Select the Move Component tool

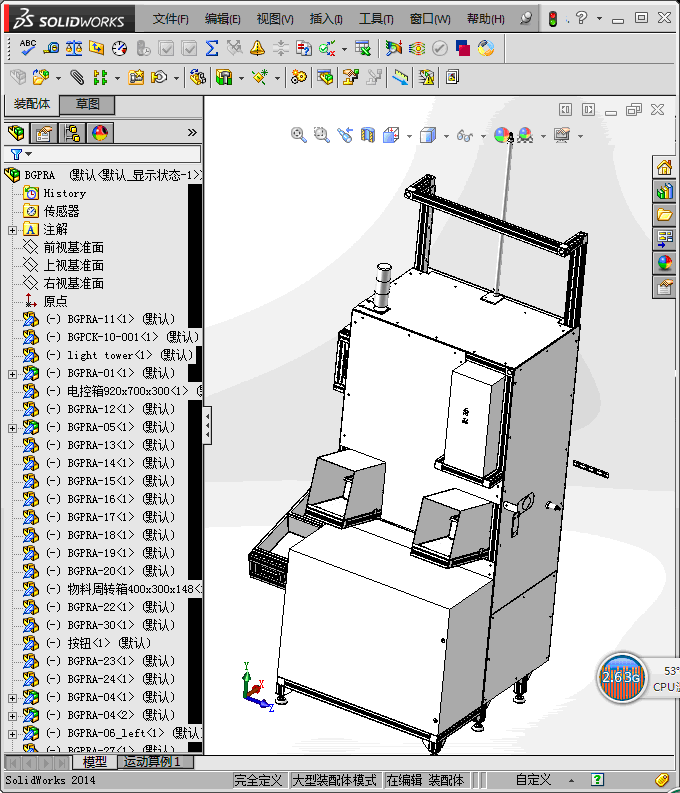(x=159, y=77)
